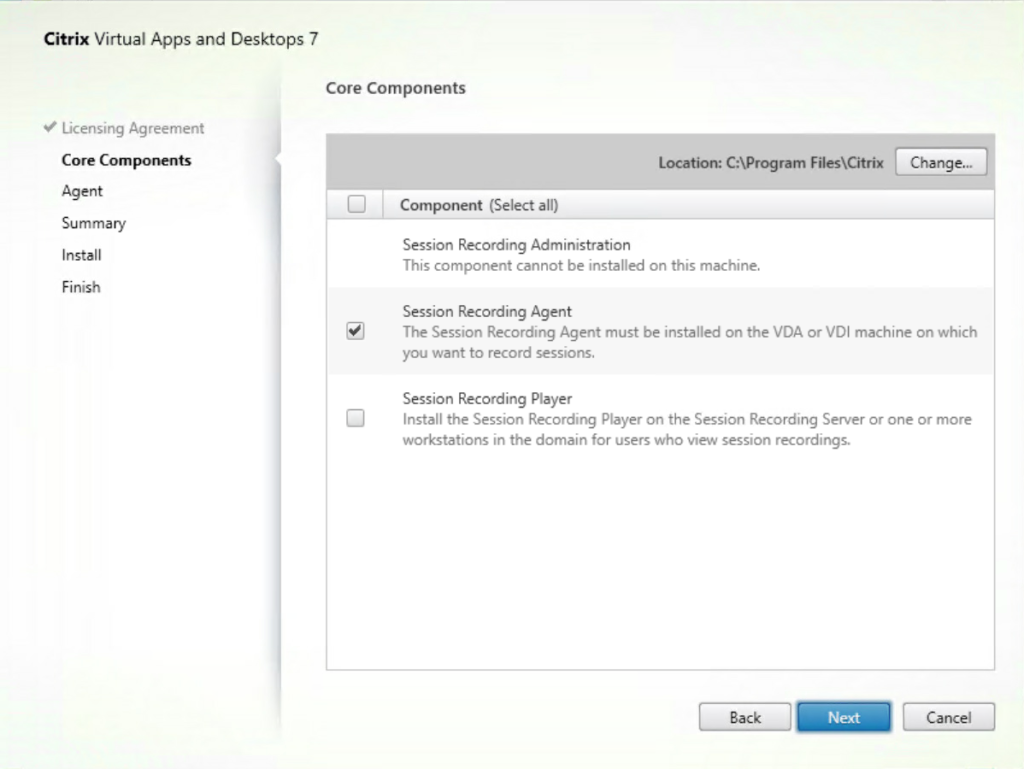Select the Finish step in sidebar
This screenshot has height=769, width=1024.
click(x=81, y=287)
